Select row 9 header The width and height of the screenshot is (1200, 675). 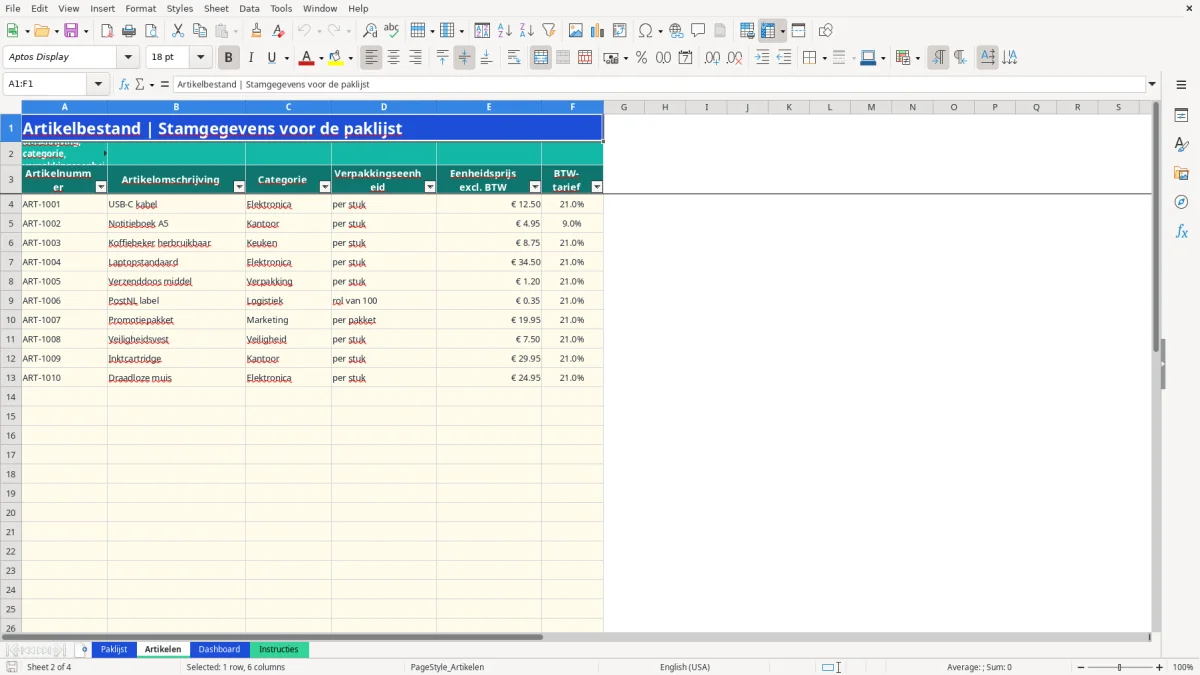click(11, 300)
